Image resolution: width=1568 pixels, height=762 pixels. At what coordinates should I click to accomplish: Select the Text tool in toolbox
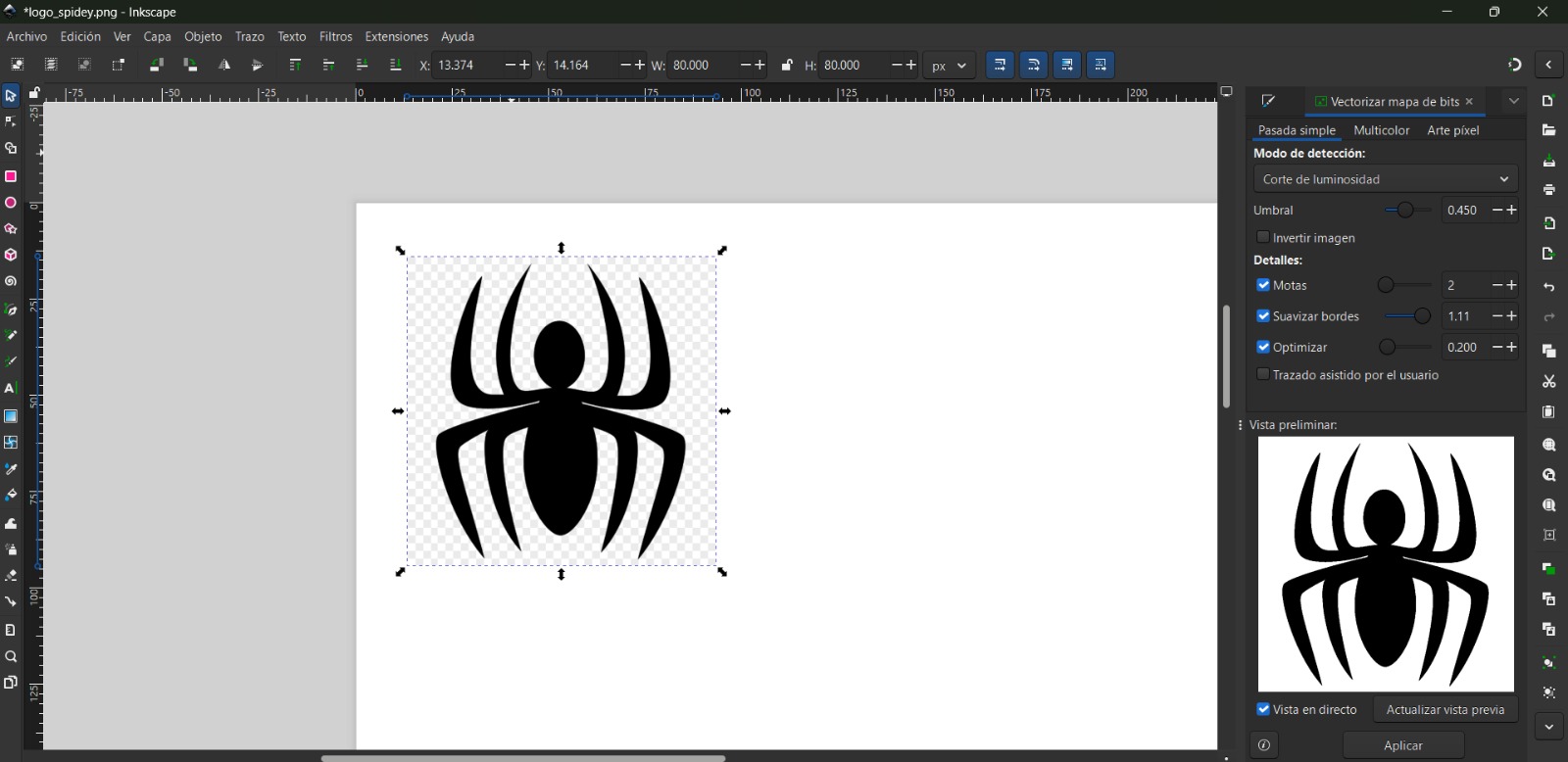(x=11, y=389)
